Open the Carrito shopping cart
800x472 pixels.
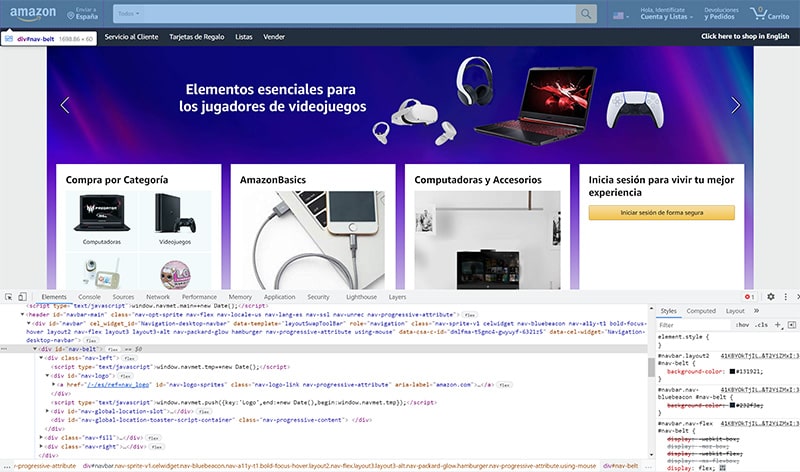[771, 15]
